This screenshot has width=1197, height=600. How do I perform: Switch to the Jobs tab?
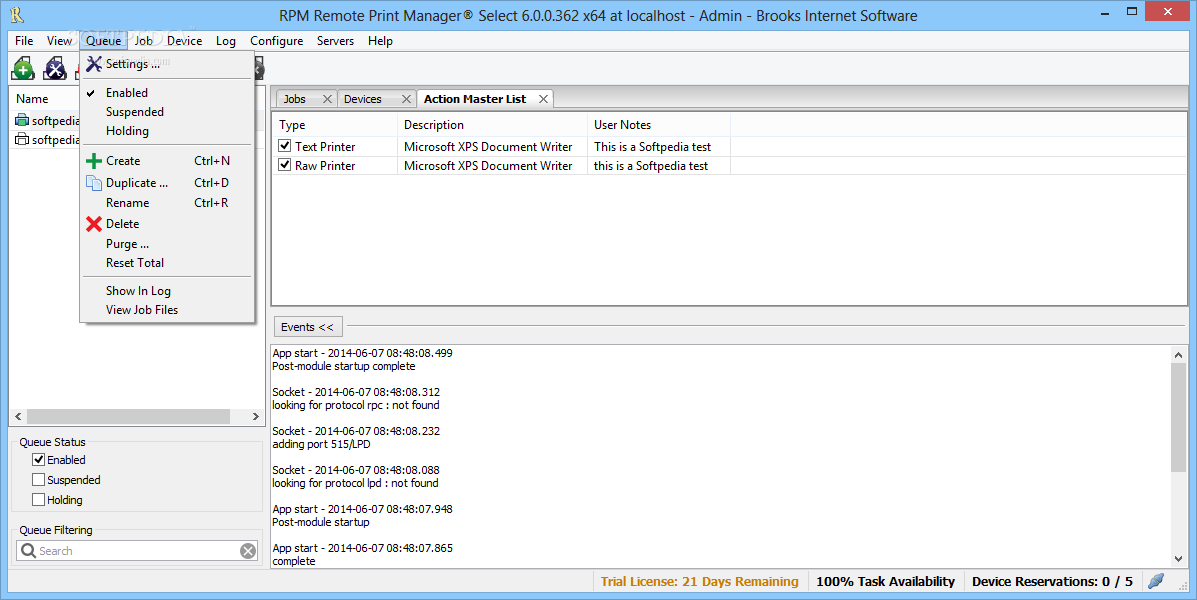pyautogui.click(x=295, y=99)
